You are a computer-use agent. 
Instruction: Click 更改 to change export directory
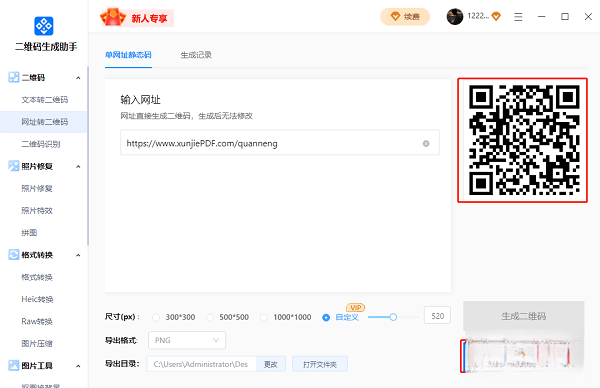271,364
